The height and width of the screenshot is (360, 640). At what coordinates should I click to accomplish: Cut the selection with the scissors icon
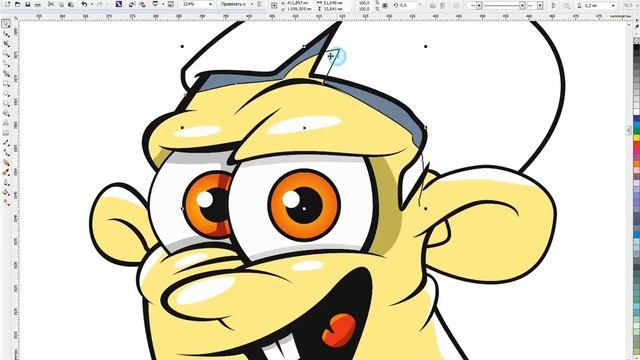51,4
